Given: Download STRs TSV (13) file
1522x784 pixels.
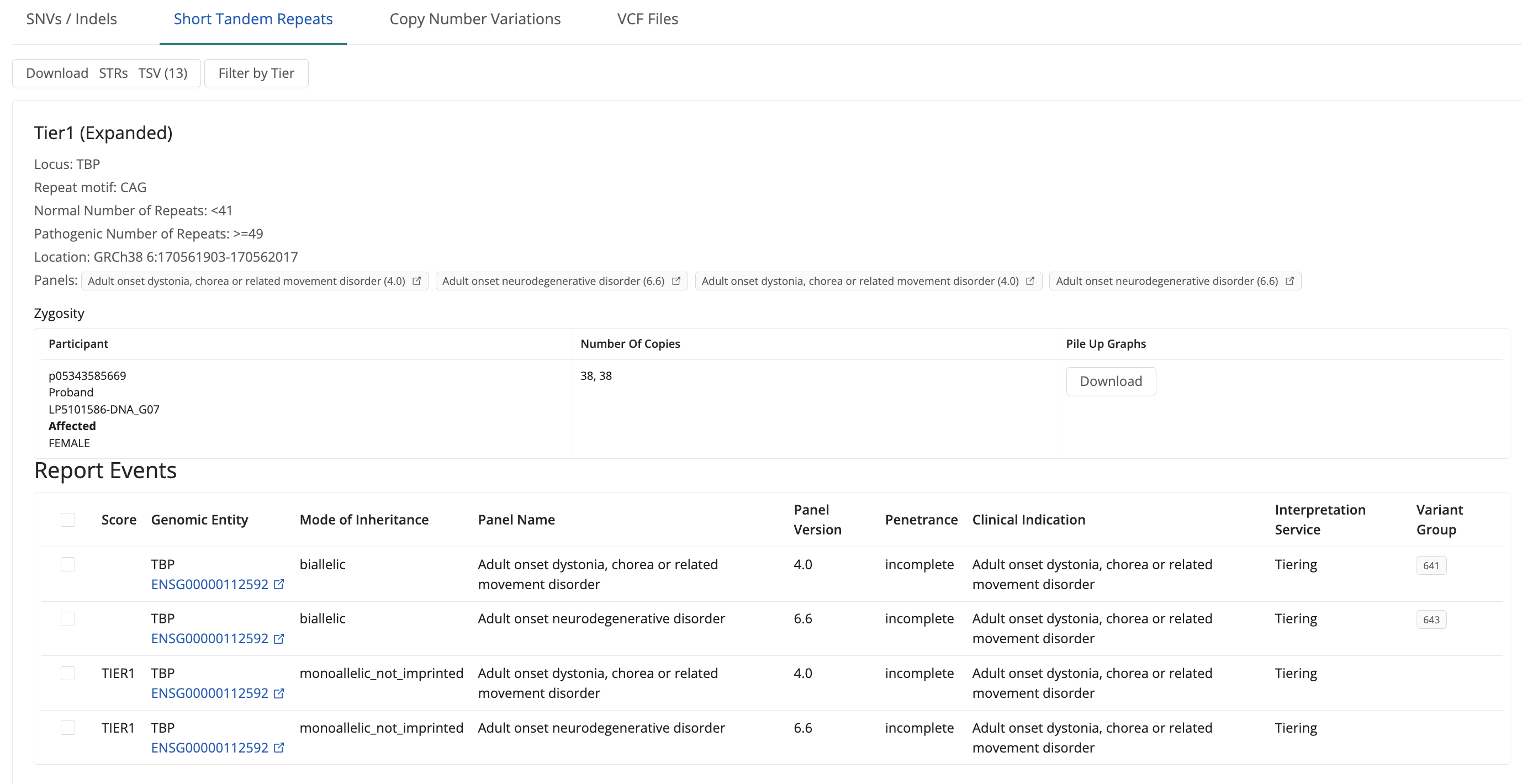Looking at the screenshot, I should [107, 73].
